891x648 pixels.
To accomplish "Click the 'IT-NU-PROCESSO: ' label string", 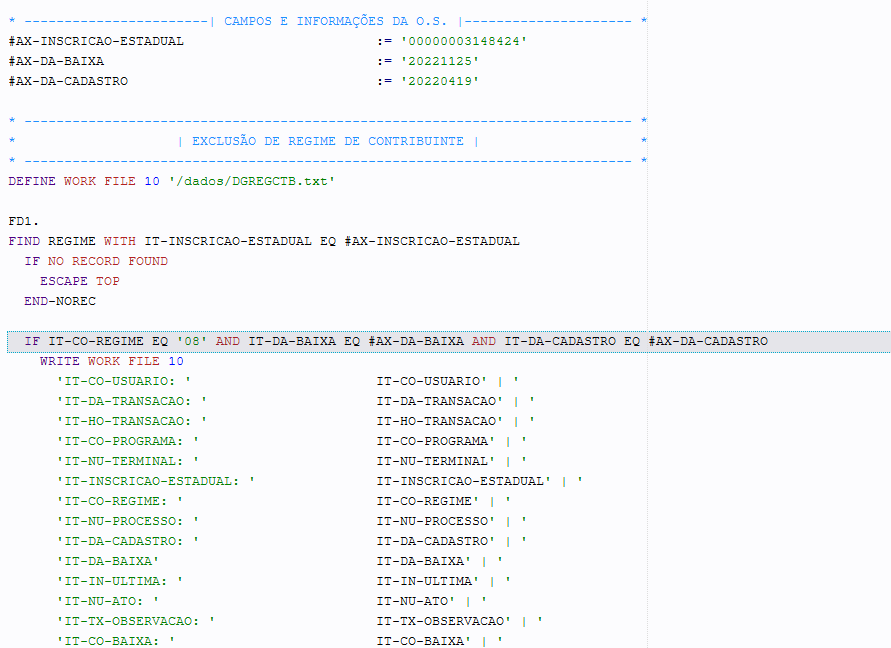I will (127, 521).
